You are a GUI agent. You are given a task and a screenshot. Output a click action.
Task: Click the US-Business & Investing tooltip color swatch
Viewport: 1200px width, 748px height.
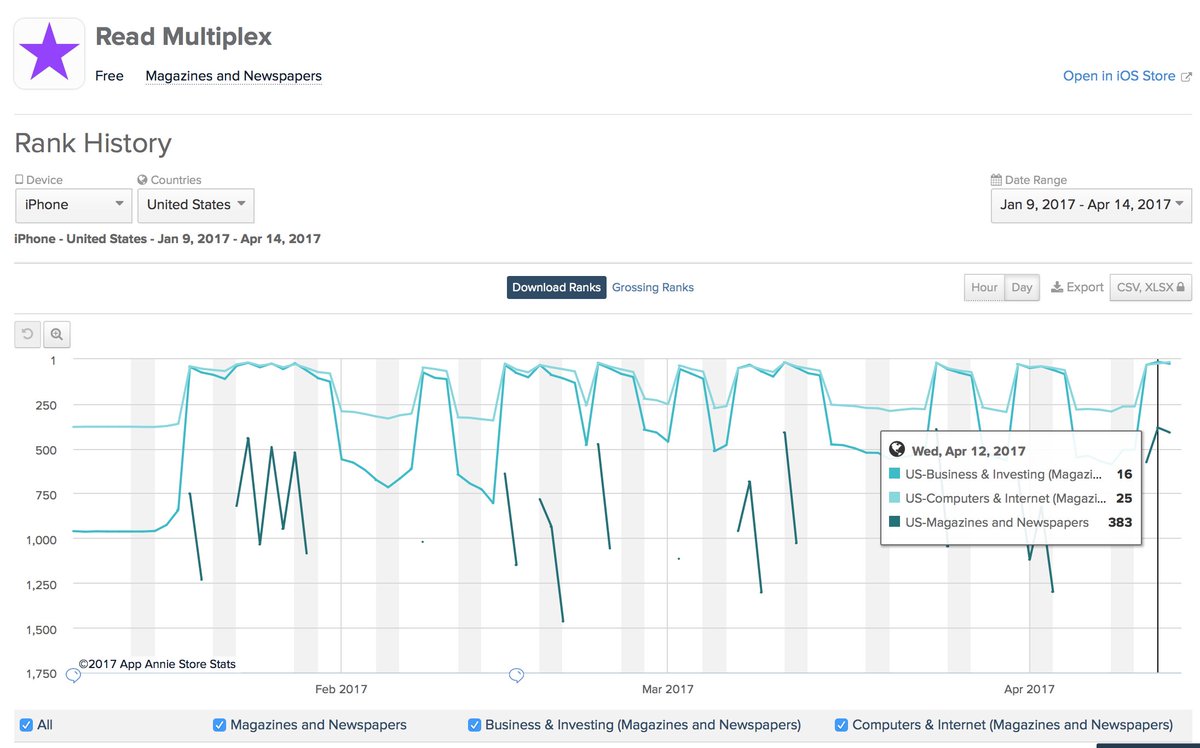[895, 474]
